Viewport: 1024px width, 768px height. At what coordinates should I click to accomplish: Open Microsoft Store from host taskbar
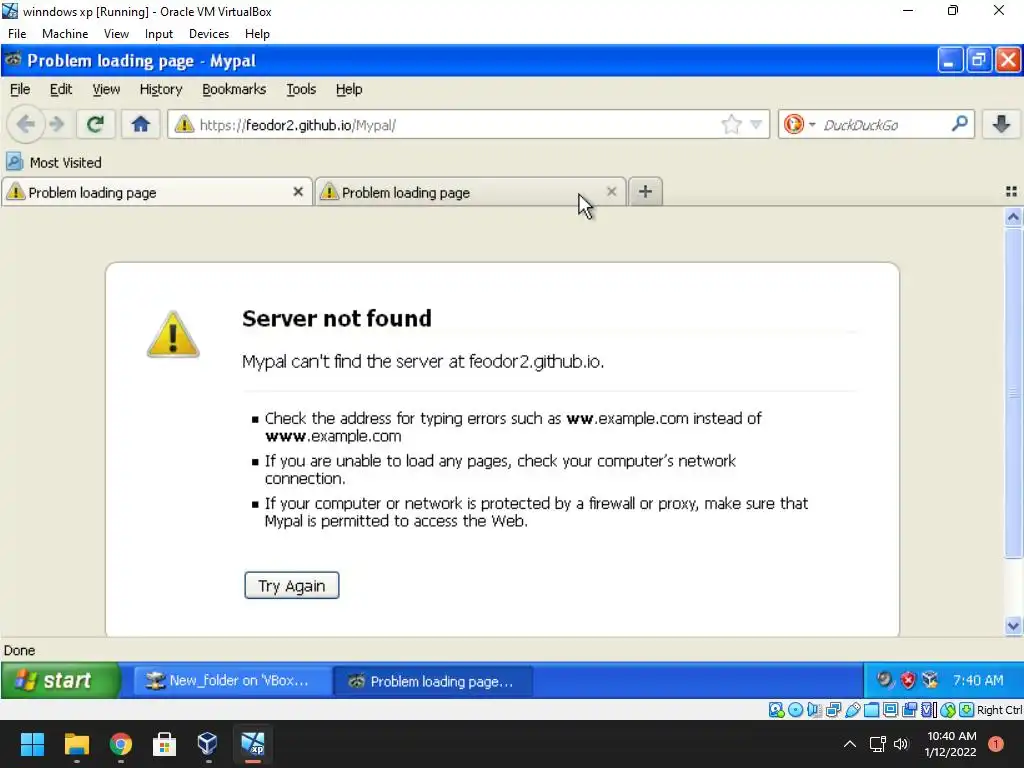164,744
